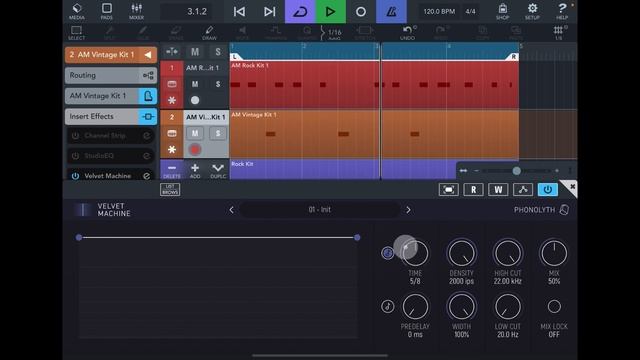The height and width of the screenshot is (360, 640).
Task: Start playback with the green play button
Action: coord(331,11)
